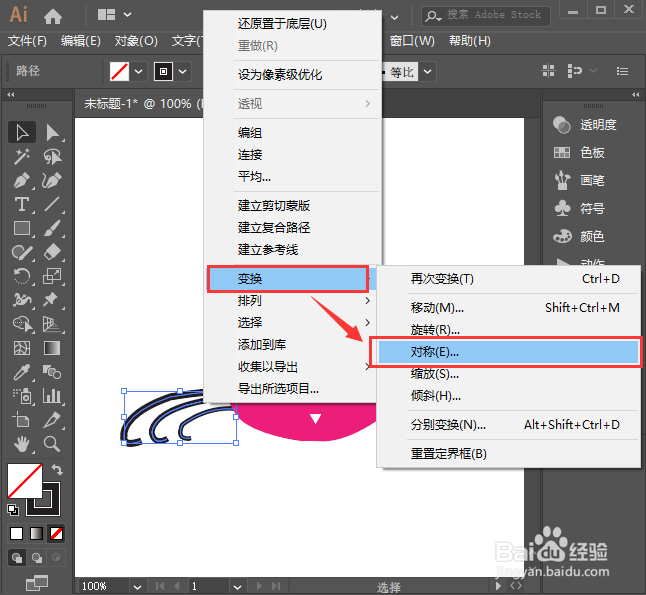
Task: Select the Column Graph tool
Action: 52,396
